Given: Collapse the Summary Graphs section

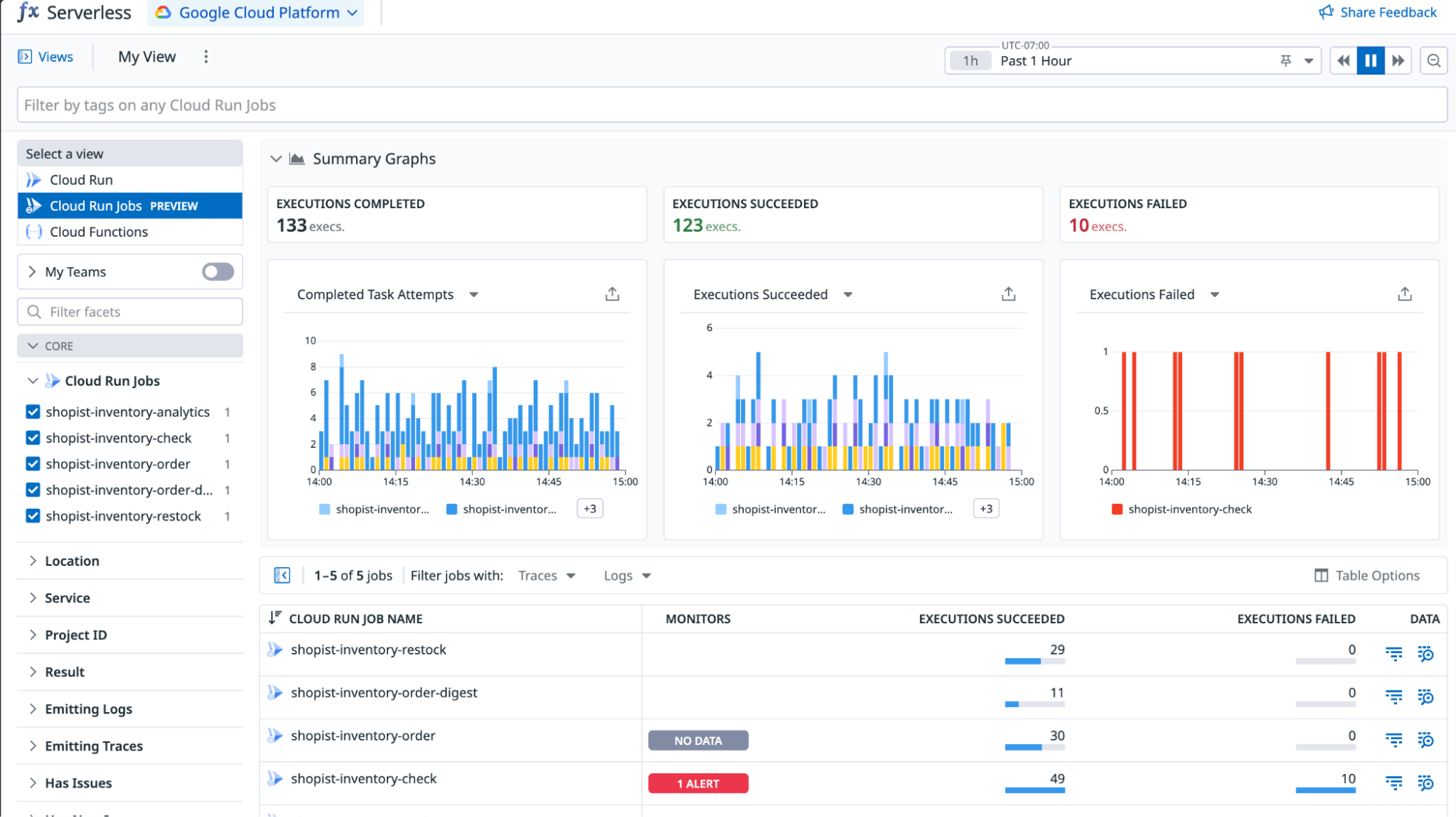Looking at the screenshot, I should coord(276,159).
